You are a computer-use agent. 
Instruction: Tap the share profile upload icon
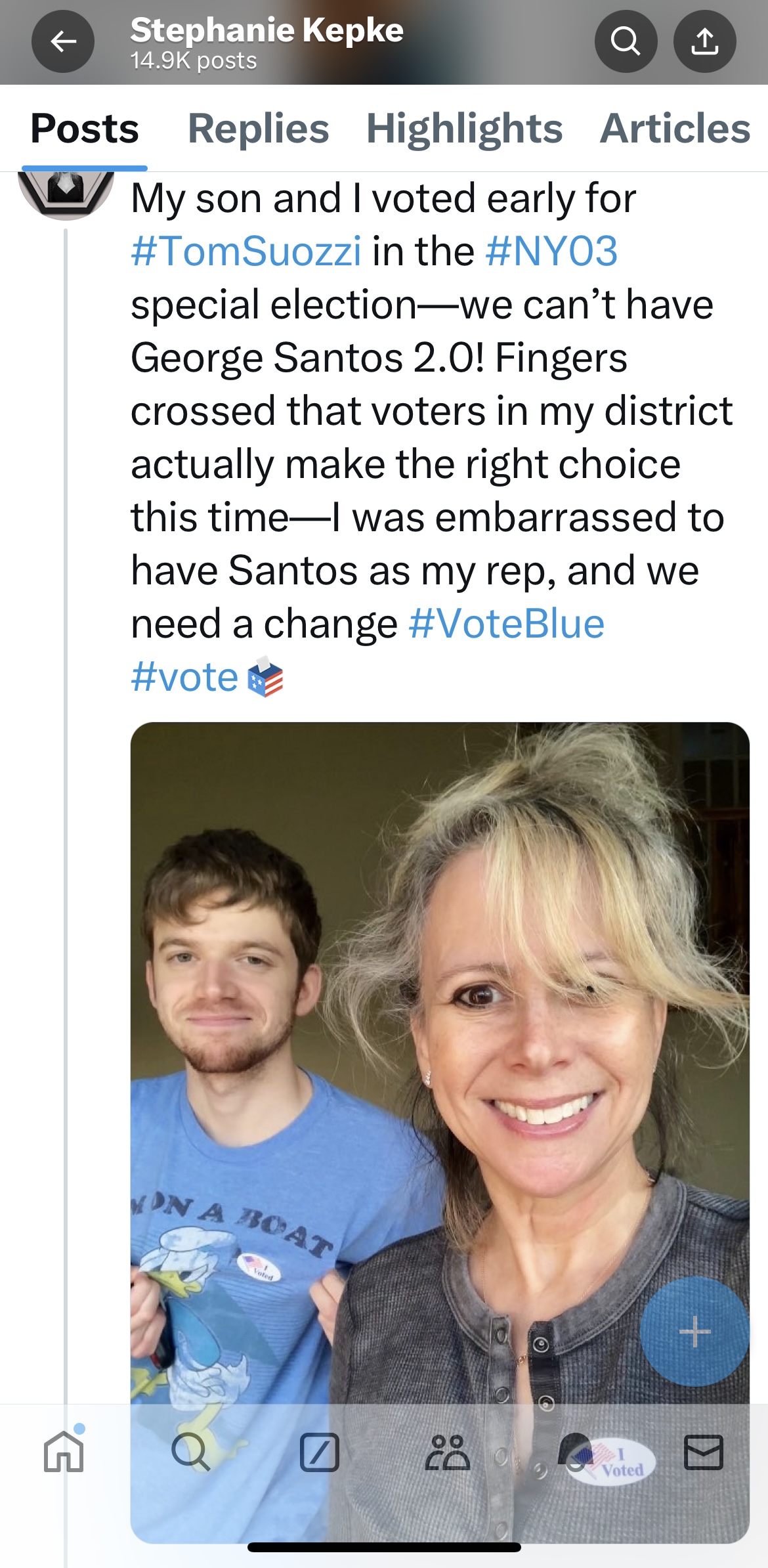[704, 41]
